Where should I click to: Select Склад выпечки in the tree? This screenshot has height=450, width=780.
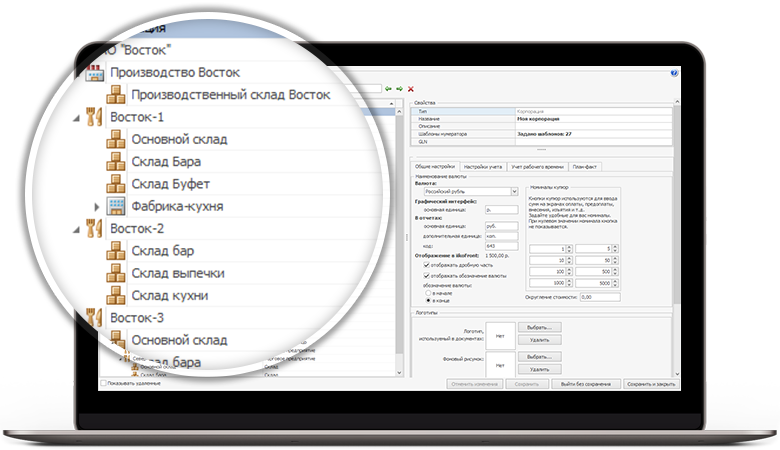(x=177, y=273)
